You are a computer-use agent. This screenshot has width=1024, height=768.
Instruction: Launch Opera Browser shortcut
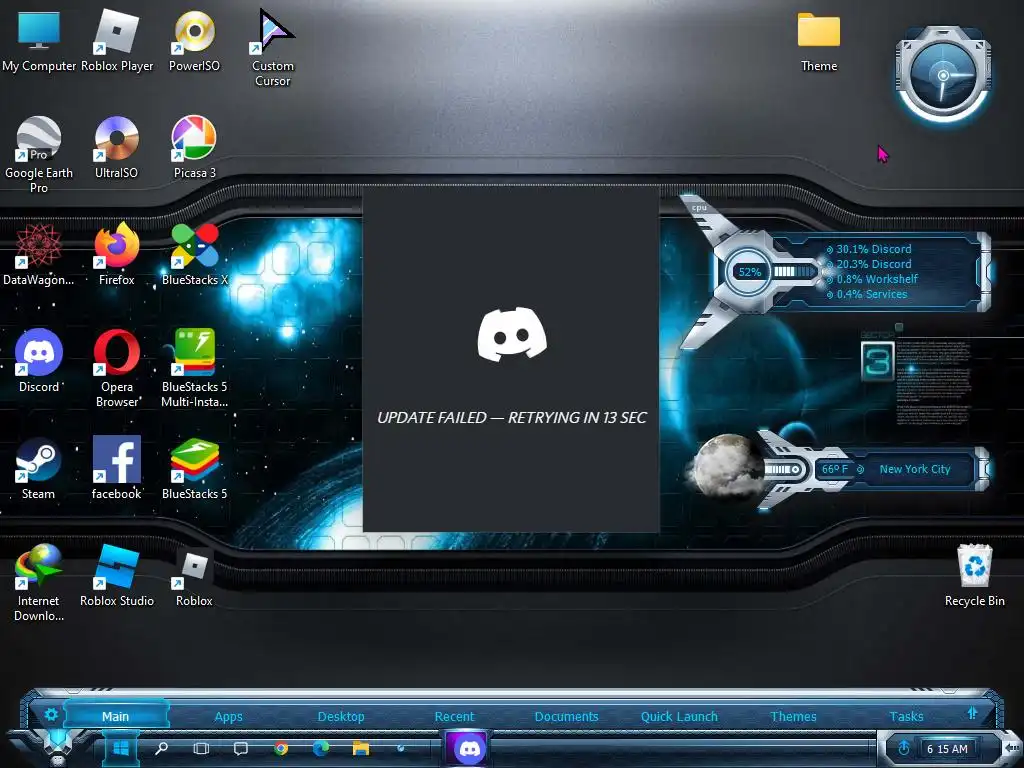(116, 369)
